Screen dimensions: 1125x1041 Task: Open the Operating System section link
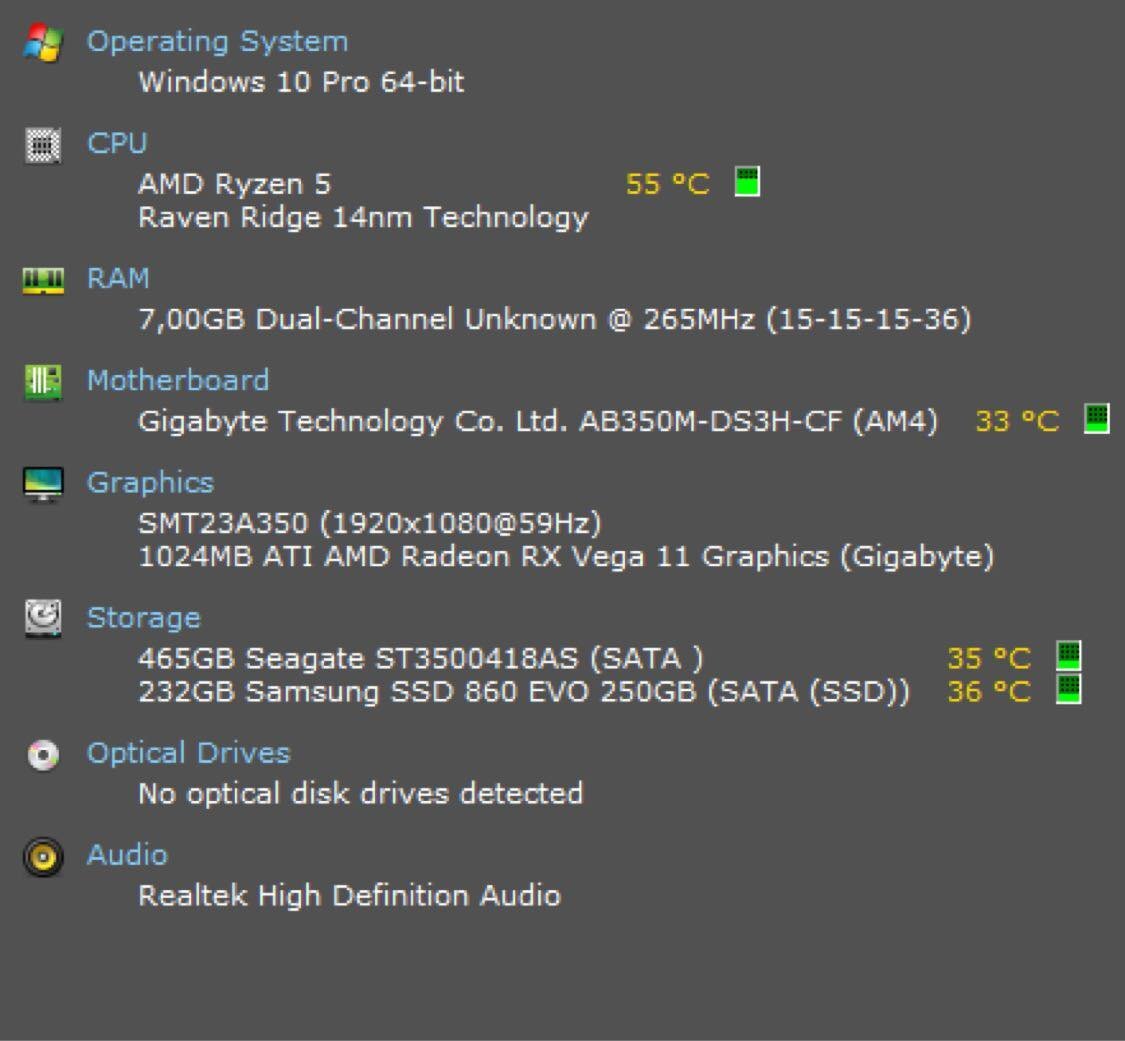(x=217, y=42)
